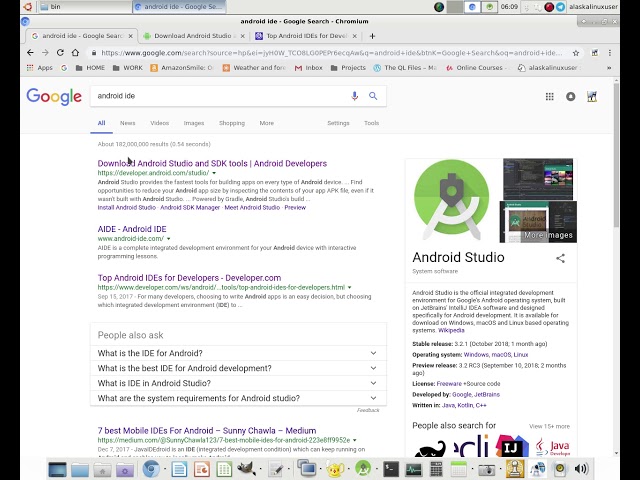Click the speaker volume icon in dock
The height and width of the screenshot is (480, 640).
coord(581,469)
